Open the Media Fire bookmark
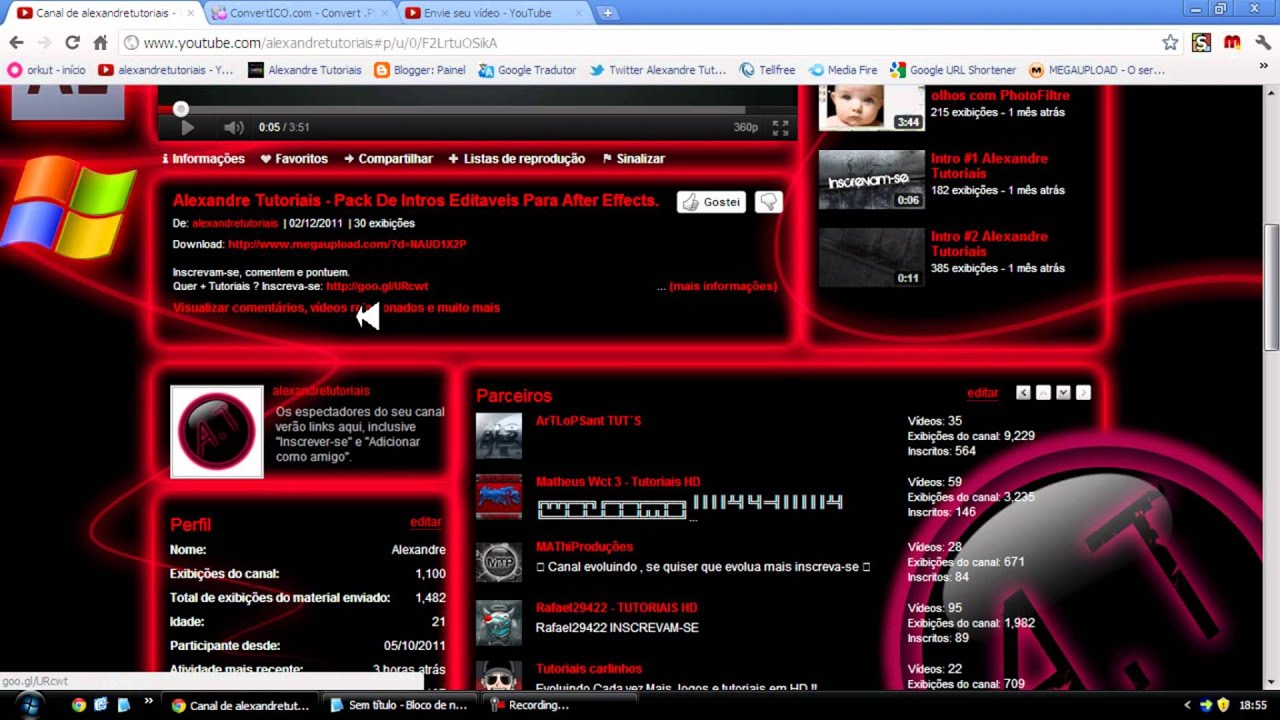This screenshot has height=720, width=1280. [843, 70]
